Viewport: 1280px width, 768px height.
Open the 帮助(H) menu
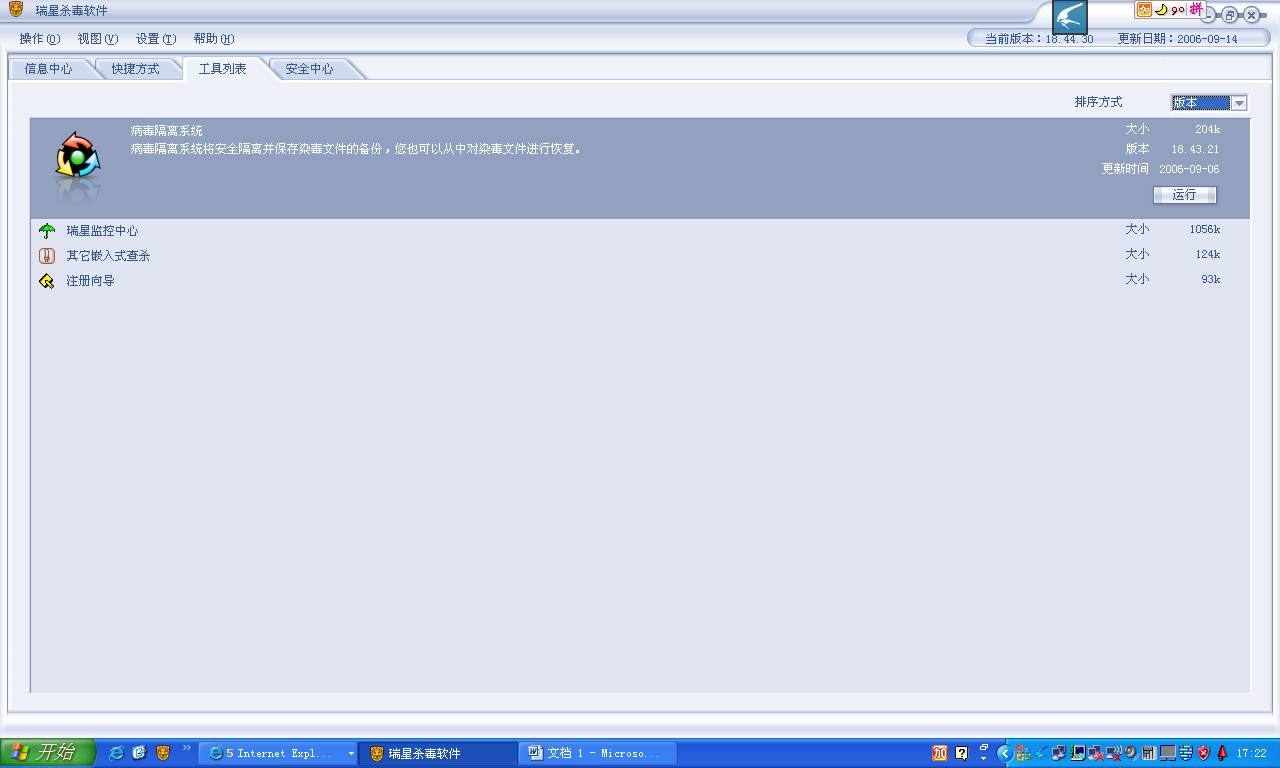click(214, 39)
